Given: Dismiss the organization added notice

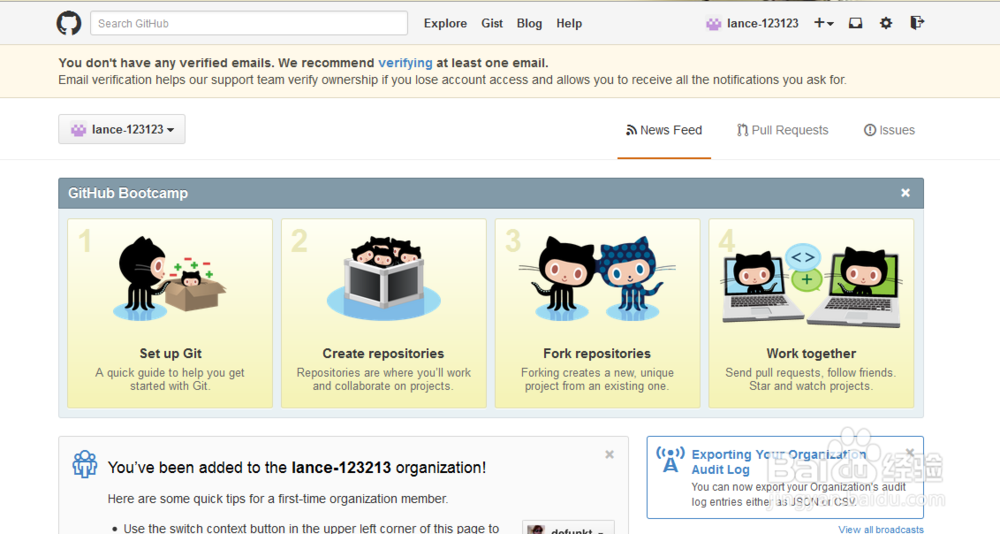Looking at the screenshot, I should [x=609, y=454].
